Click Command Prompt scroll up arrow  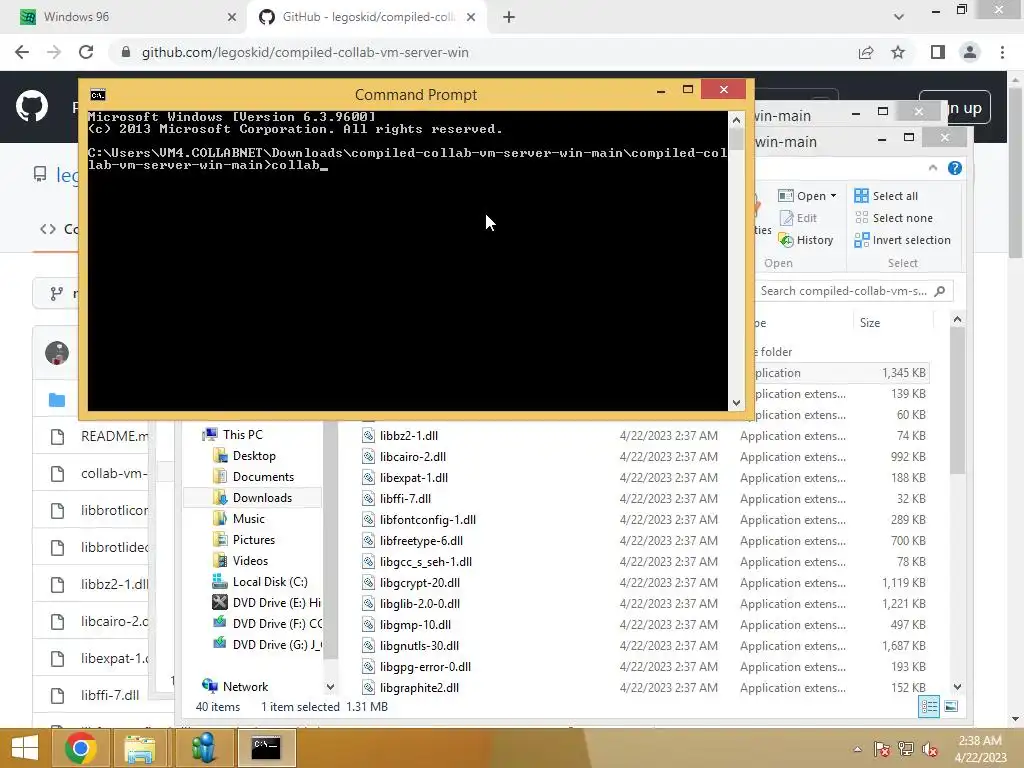tap(736, 120)
